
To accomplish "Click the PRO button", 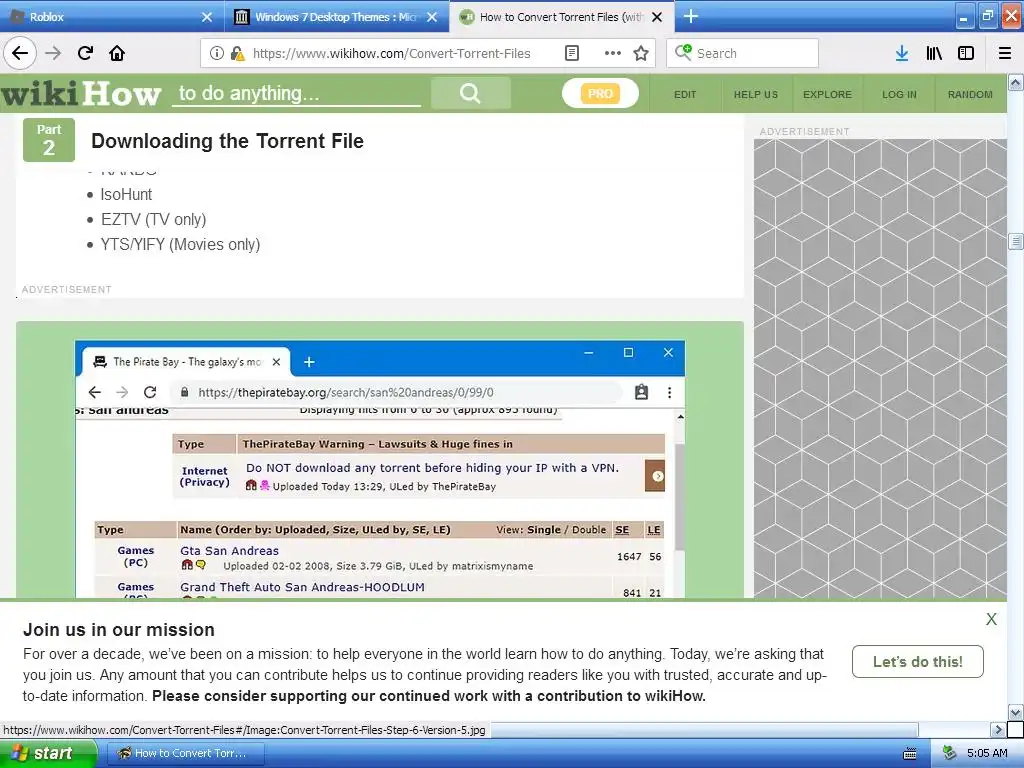I will [x=600, y=93].
